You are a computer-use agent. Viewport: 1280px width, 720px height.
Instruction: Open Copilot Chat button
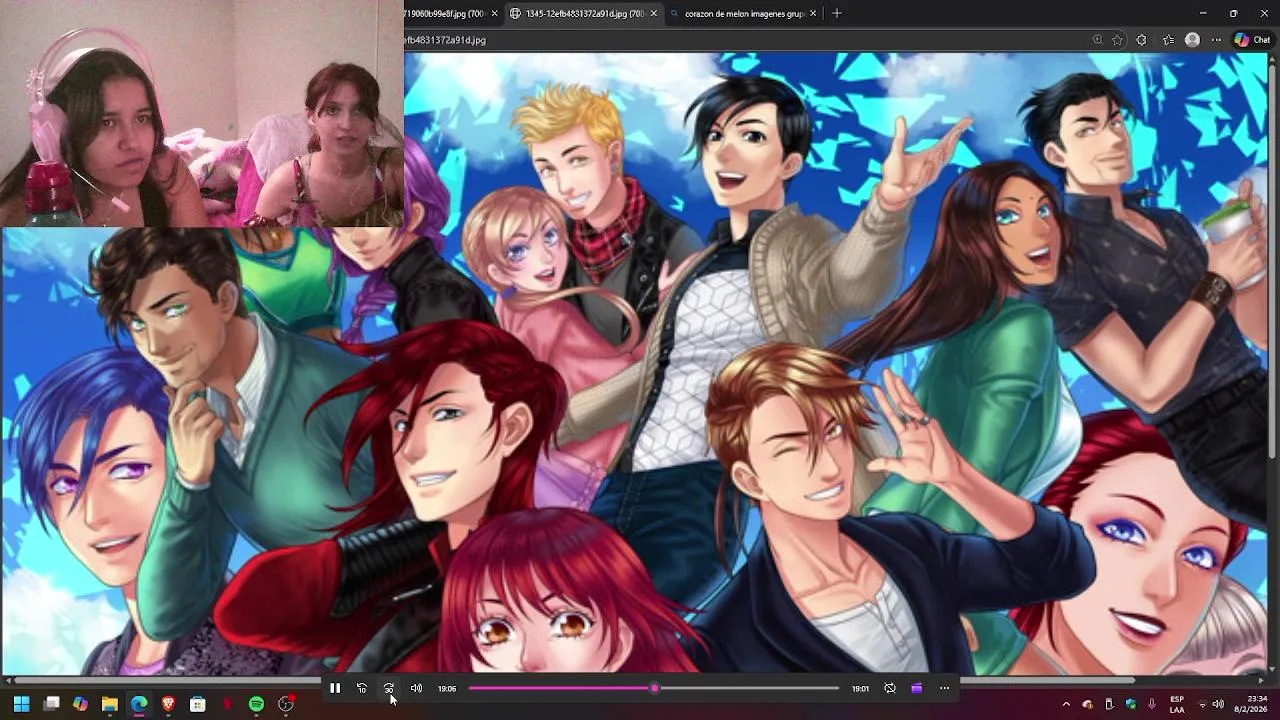(x=1253, y=40)
